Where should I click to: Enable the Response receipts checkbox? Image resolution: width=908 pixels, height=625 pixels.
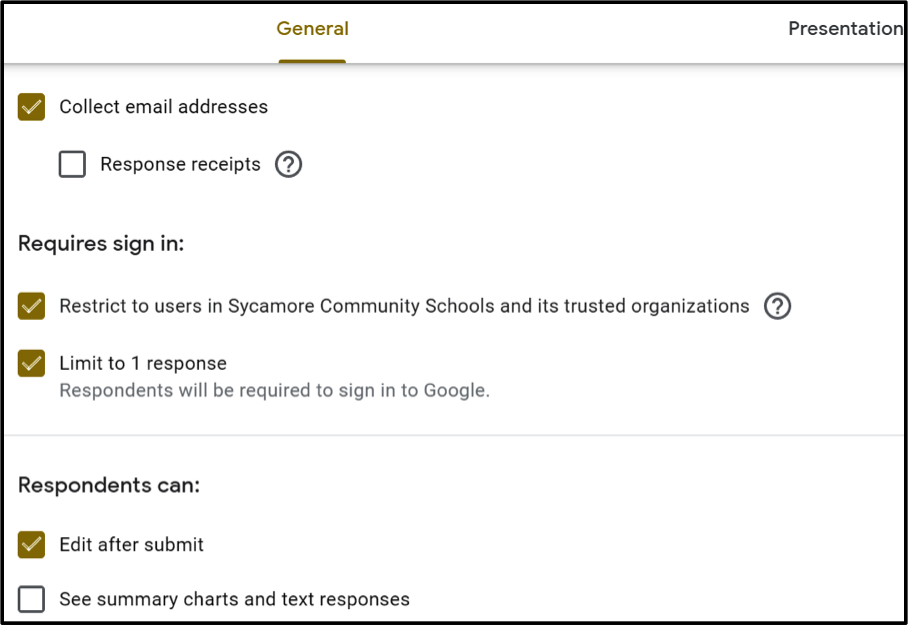coord(72,164)
